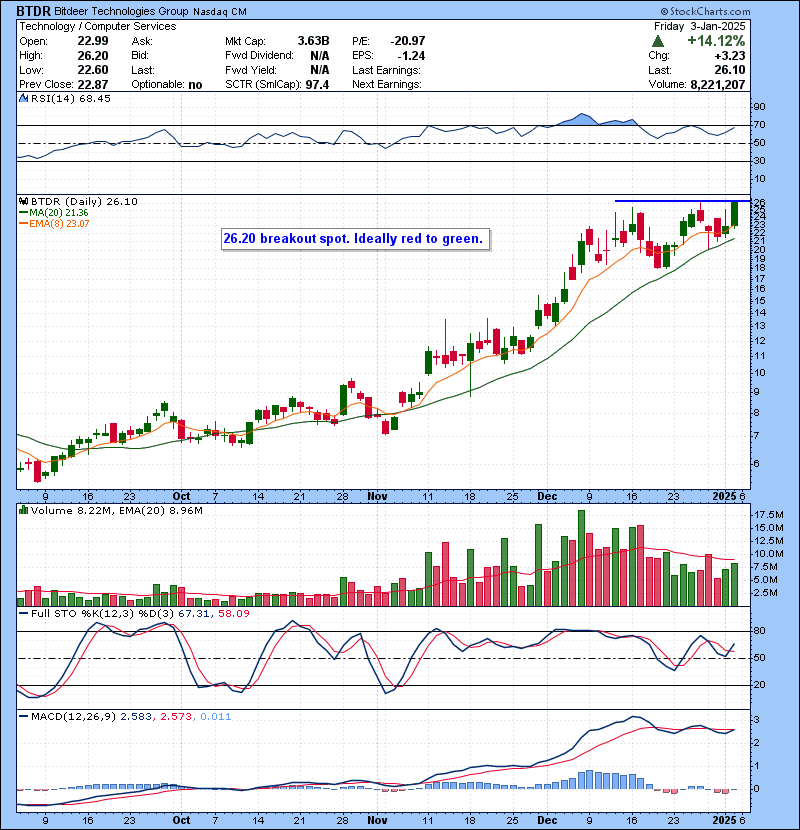Click the Low value 22.60
The image size is (800, 830).
tap(93, 70)
